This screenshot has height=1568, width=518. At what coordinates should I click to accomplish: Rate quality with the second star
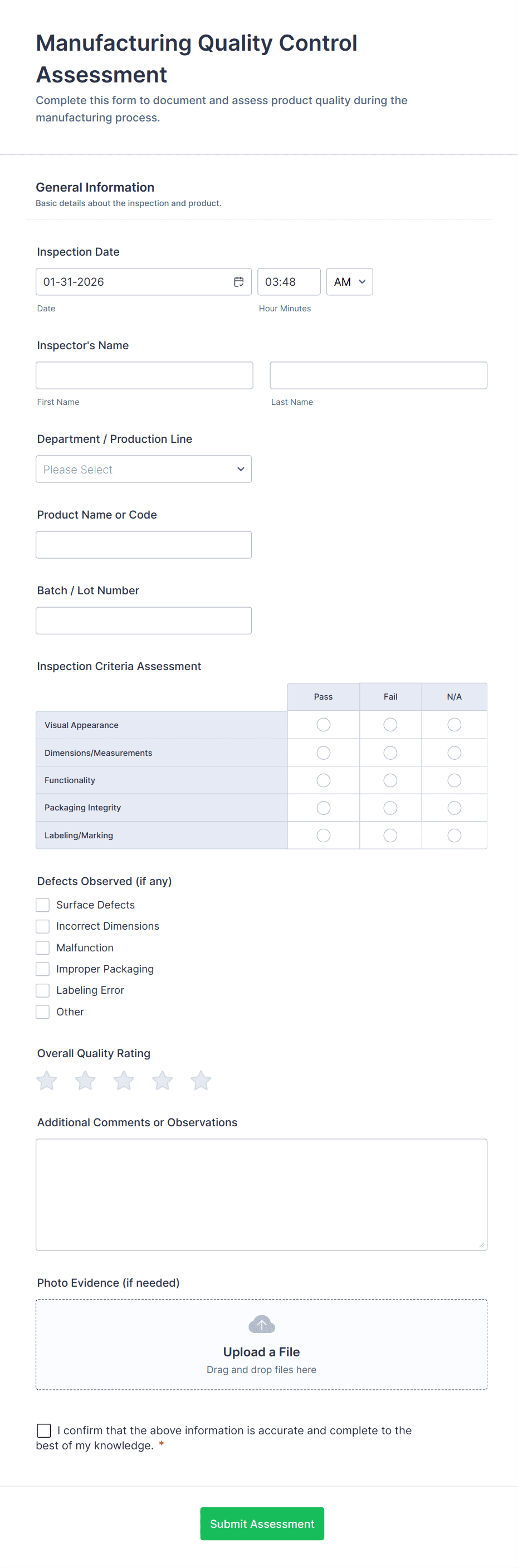pos(85,1081)
